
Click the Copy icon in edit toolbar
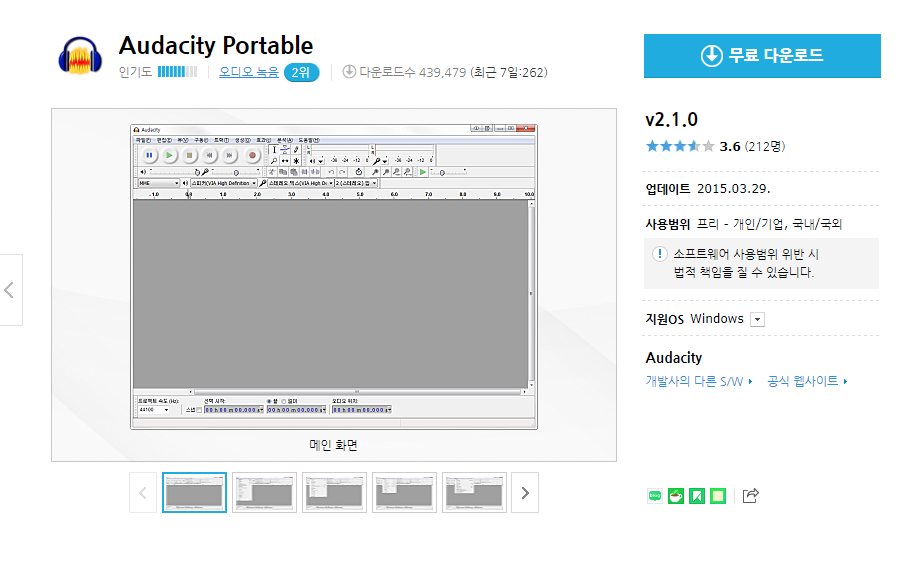coord(282,172)
